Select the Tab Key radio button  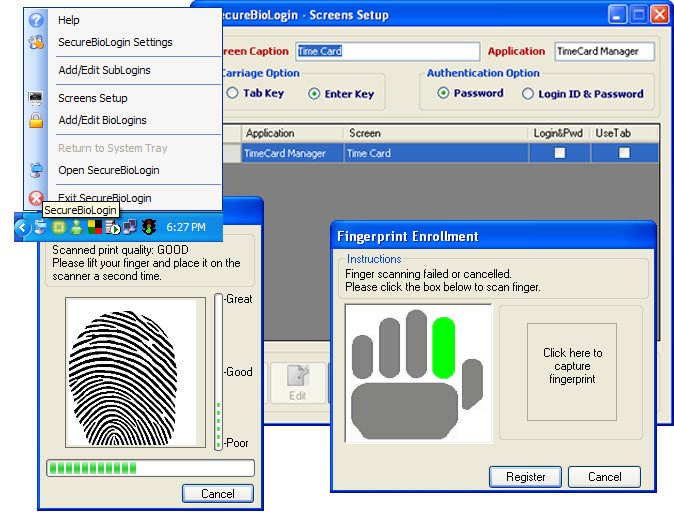232,93
